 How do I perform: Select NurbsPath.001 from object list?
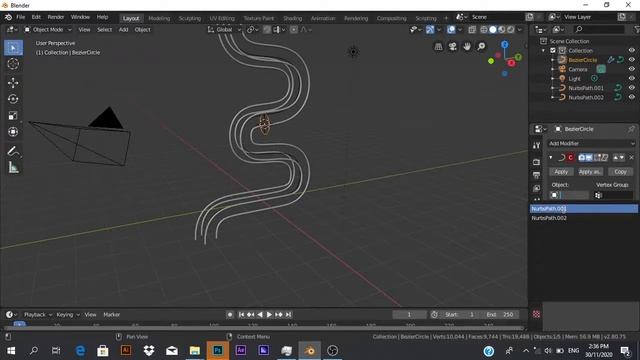pyautogui.click(x=584, y=209)
